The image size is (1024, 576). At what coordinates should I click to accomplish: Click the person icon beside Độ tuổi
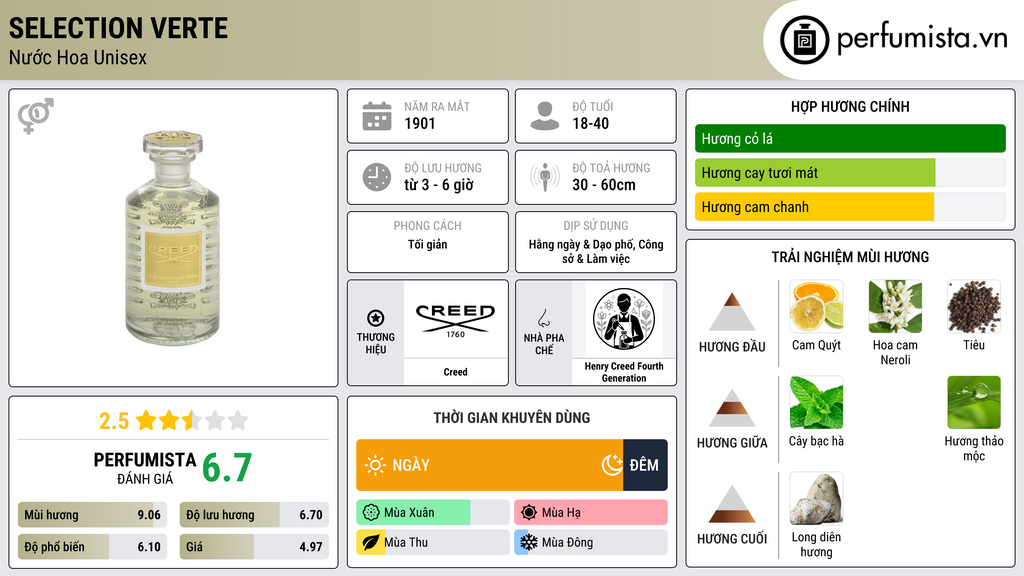pyautogui.click(x=545, y=116)
